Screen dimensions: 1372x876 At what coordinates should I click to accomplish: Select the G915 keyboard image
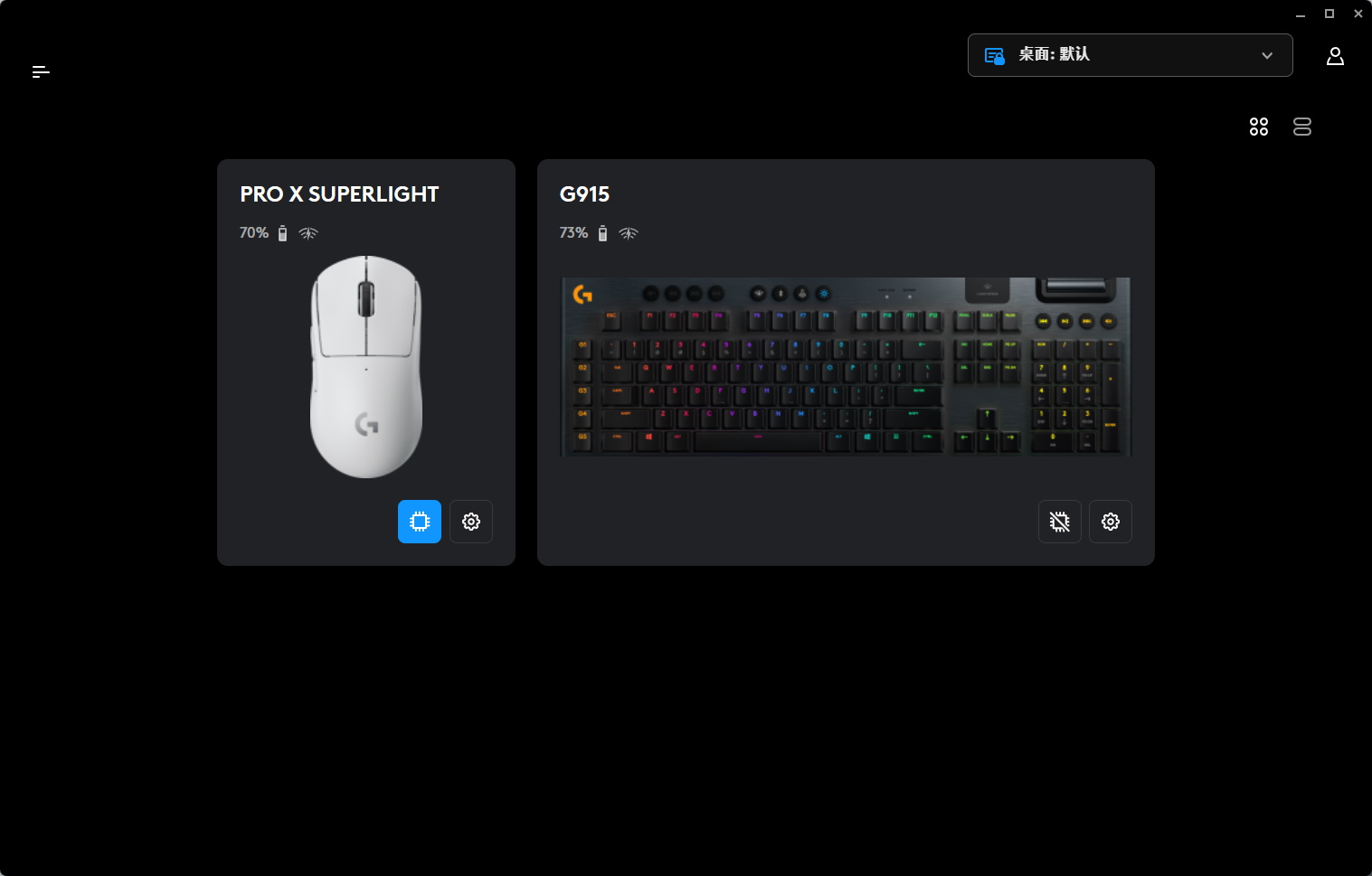pos(846,366)
